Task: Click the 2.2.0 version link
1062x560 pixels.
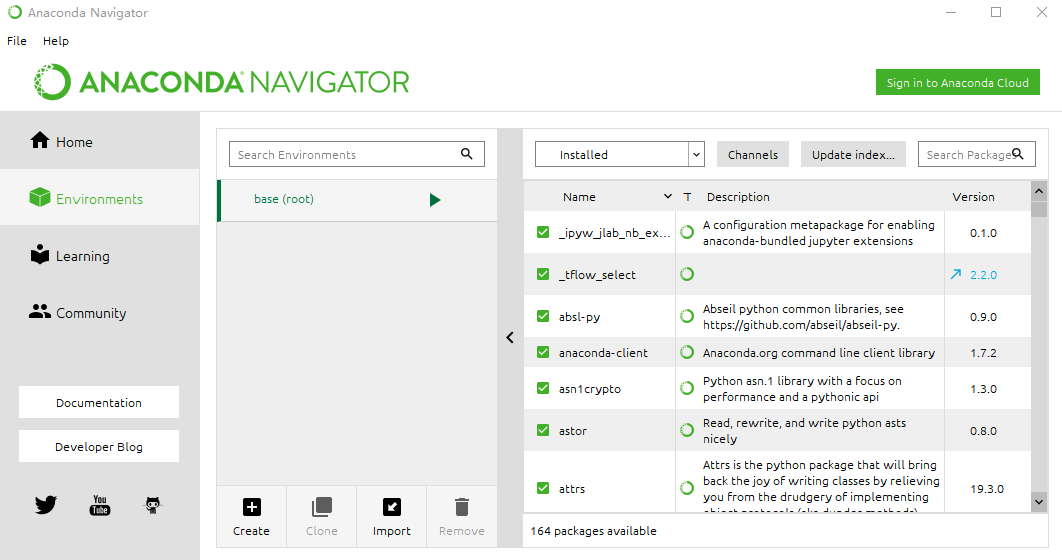Action: pyautogui.click(x=983, y=275)
